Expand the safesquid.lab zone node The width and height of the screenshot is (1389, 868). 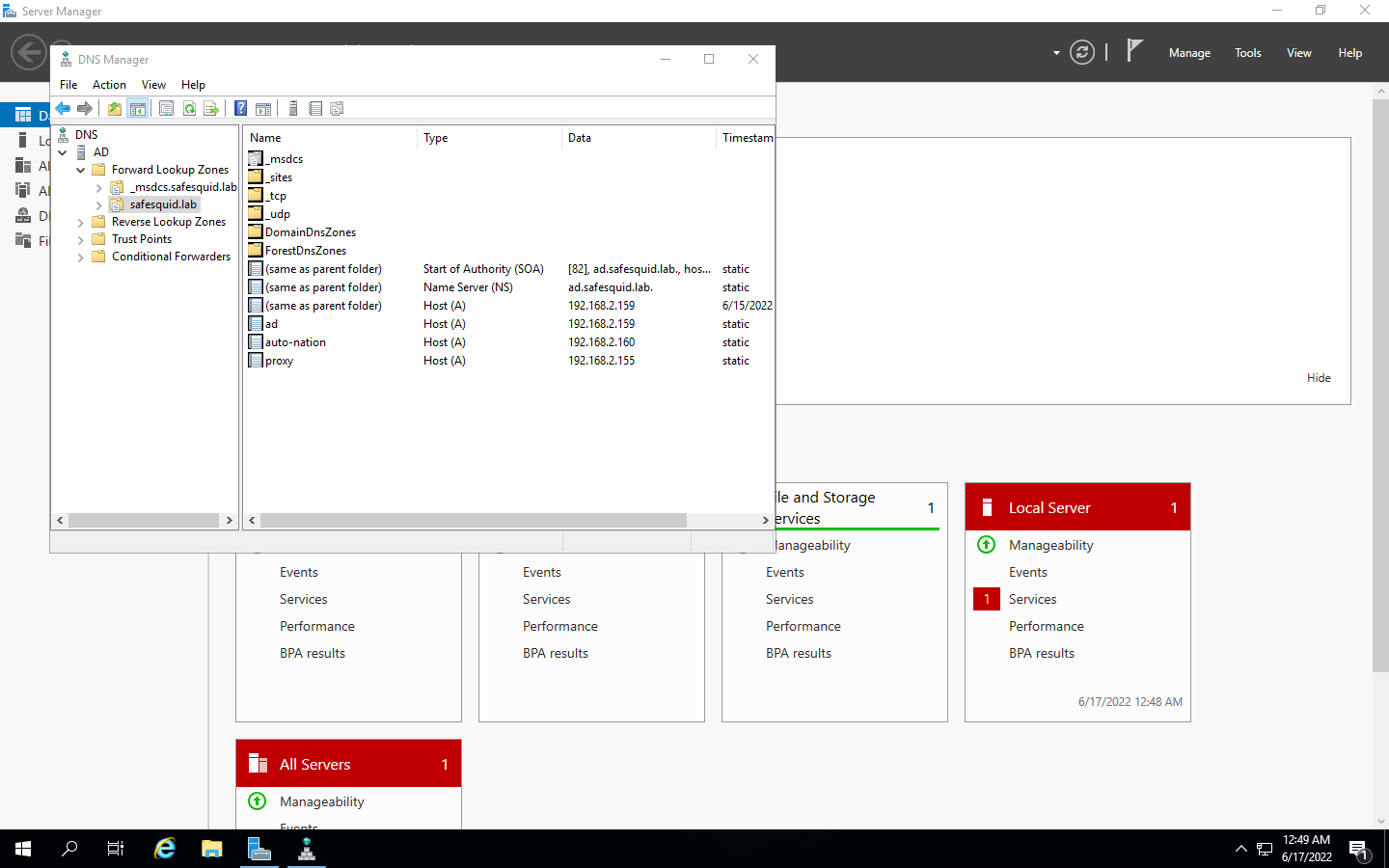pyautogui.click(x=98, y=205)
